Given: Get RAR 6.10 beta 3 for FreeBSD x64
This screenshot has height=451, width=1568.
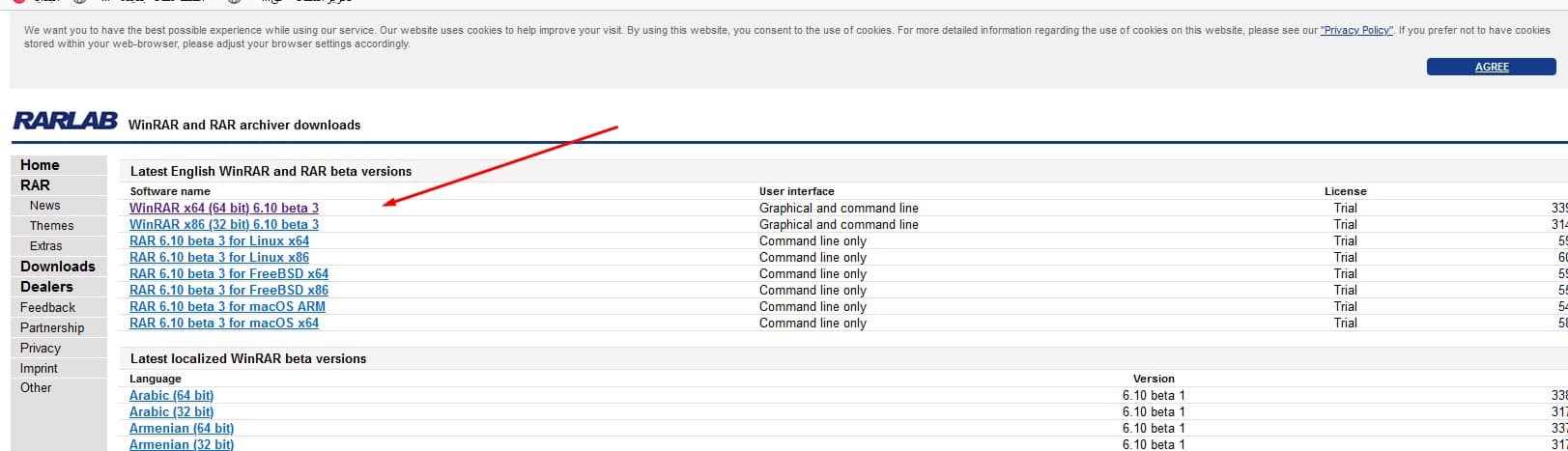Looking at the screenshot, I should [229, 274].
